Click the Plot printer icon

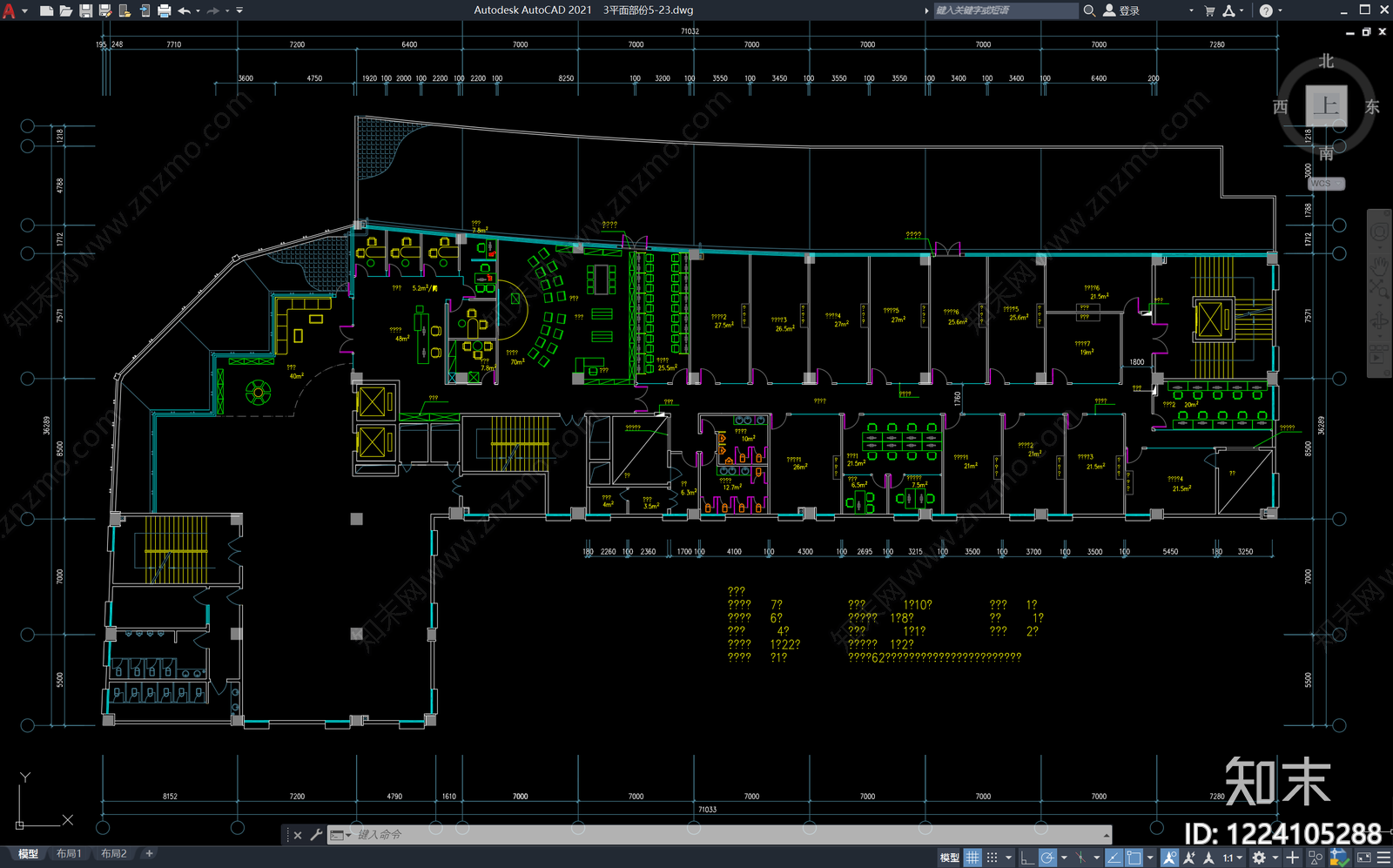pyautogui.click(x=164, y=10)
